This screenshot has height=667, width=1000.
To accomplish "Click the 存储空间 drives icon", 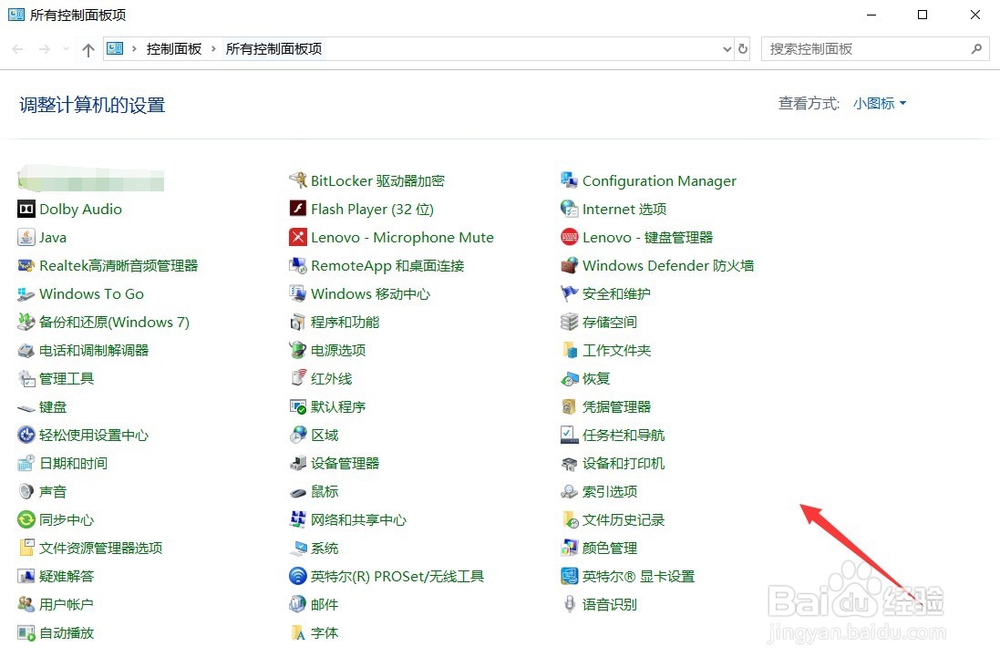I will click(x=569, y=322).
